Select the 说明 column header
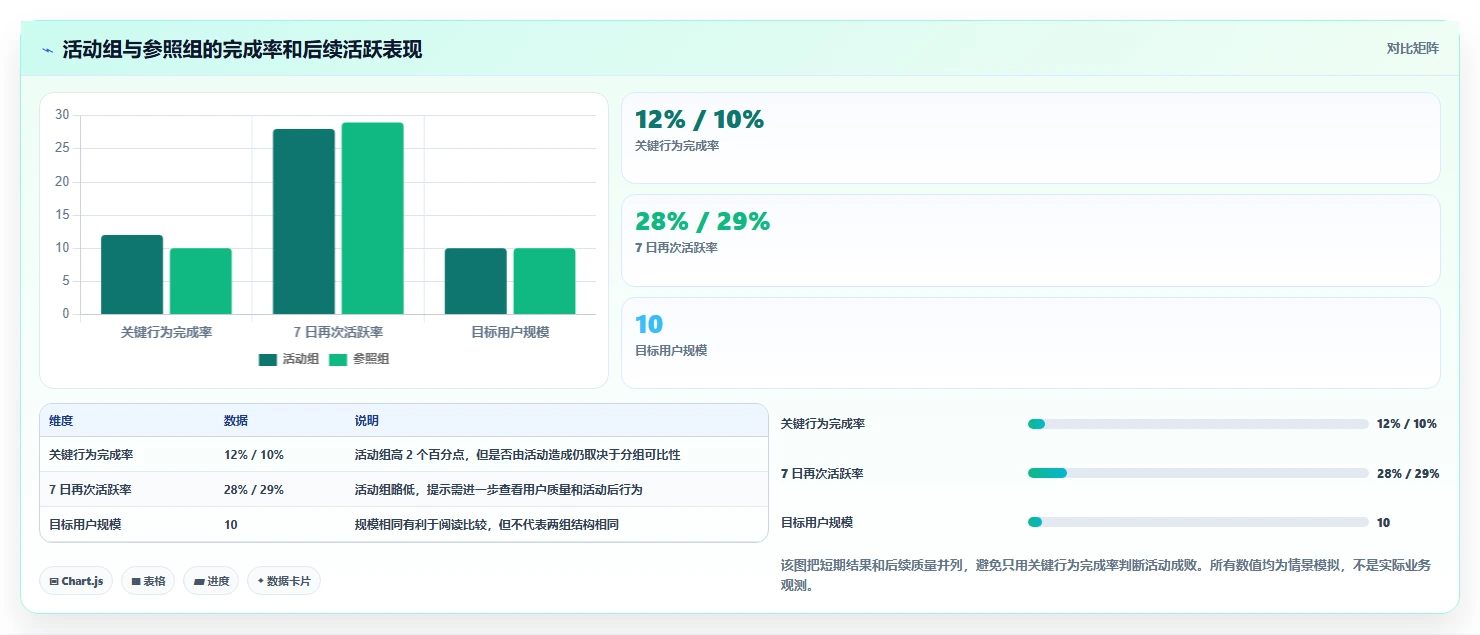This screenshot has width=1480, height=635. coord(367,421)
